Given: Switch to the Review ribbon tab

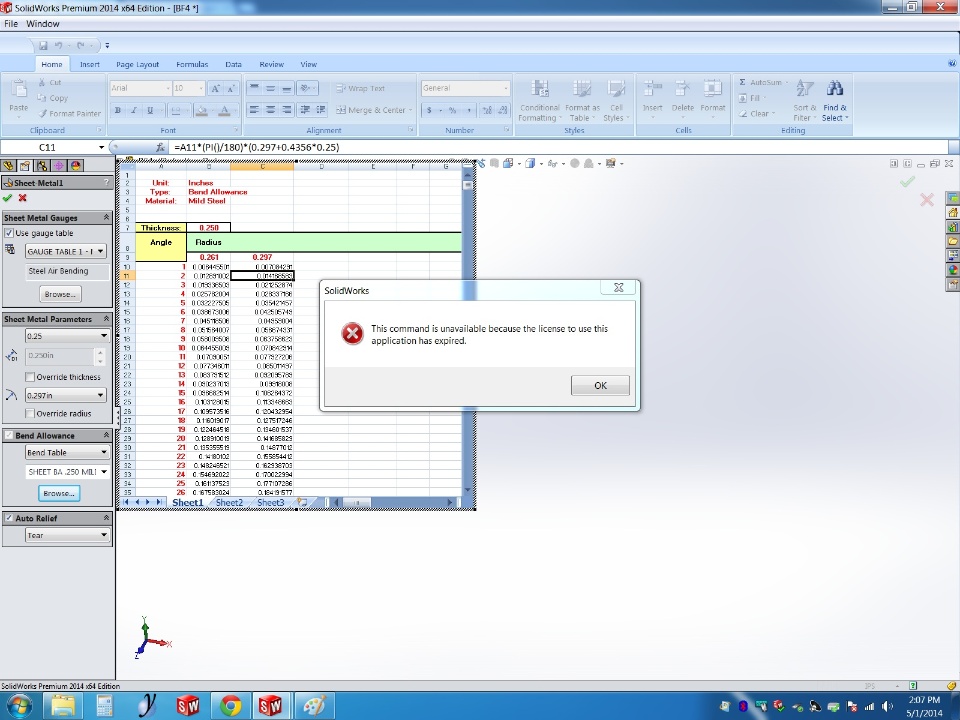Looking at the screenshot, I should coord(271,64).
